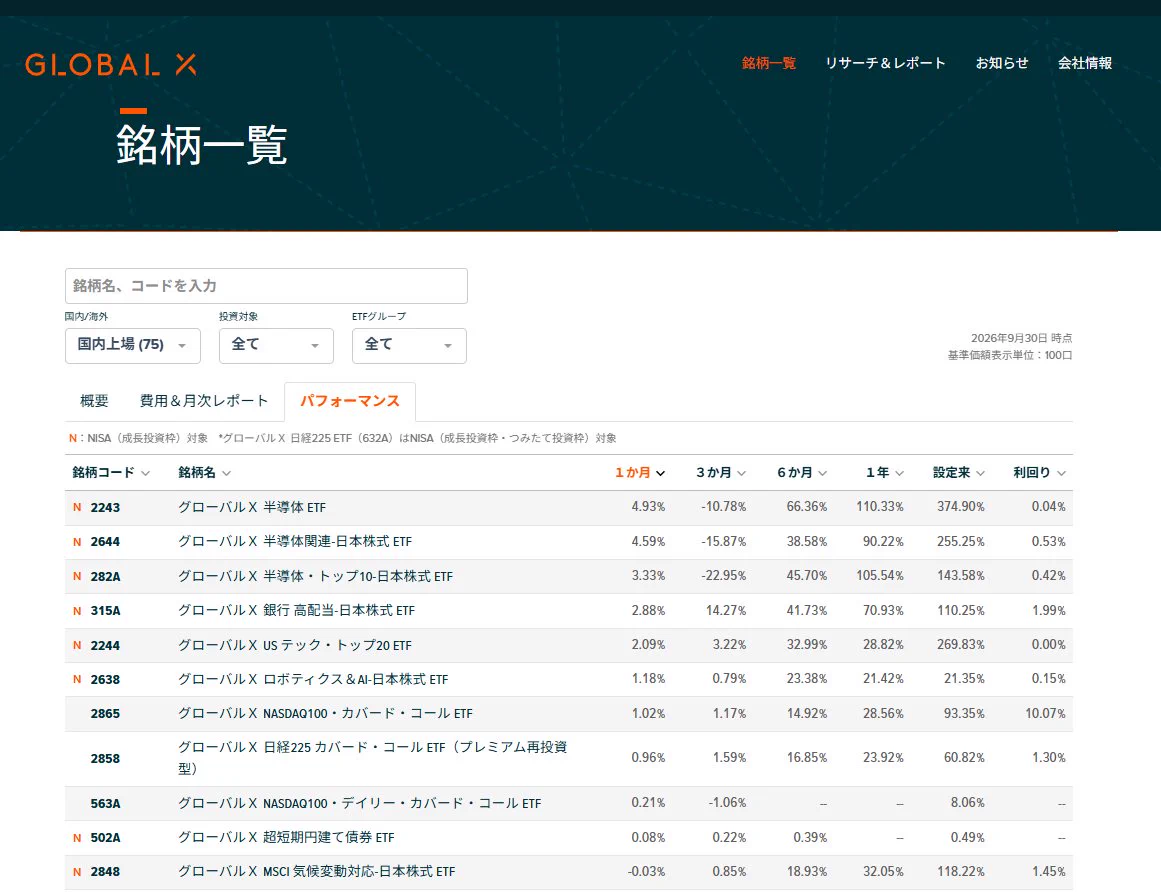Click code 2858
Viewport: 1161px width, 892px height.
coord(105,758)
